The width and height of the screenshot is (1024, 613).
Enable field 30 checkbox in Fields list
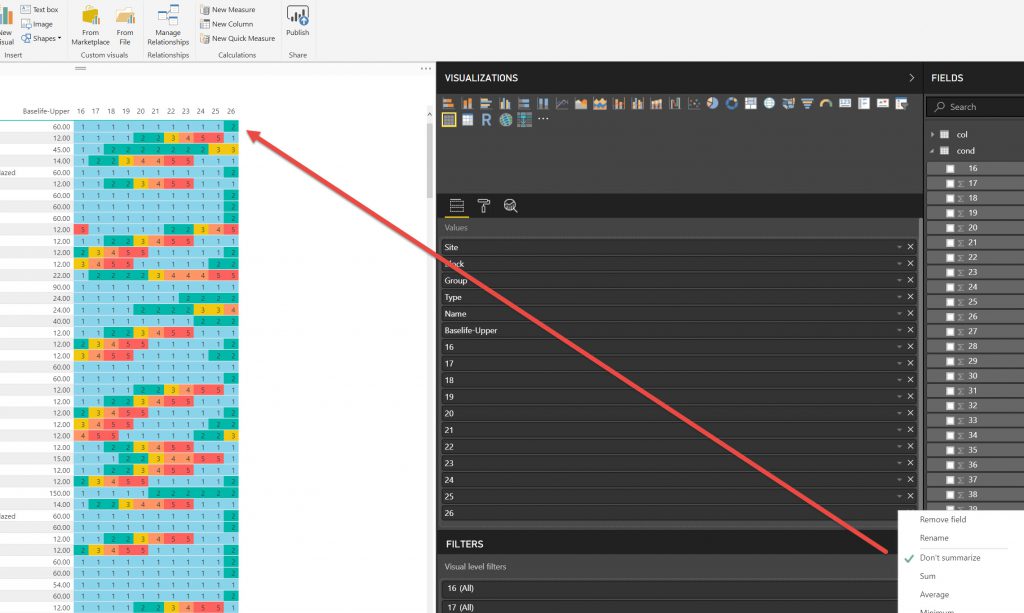coord(950,376)
